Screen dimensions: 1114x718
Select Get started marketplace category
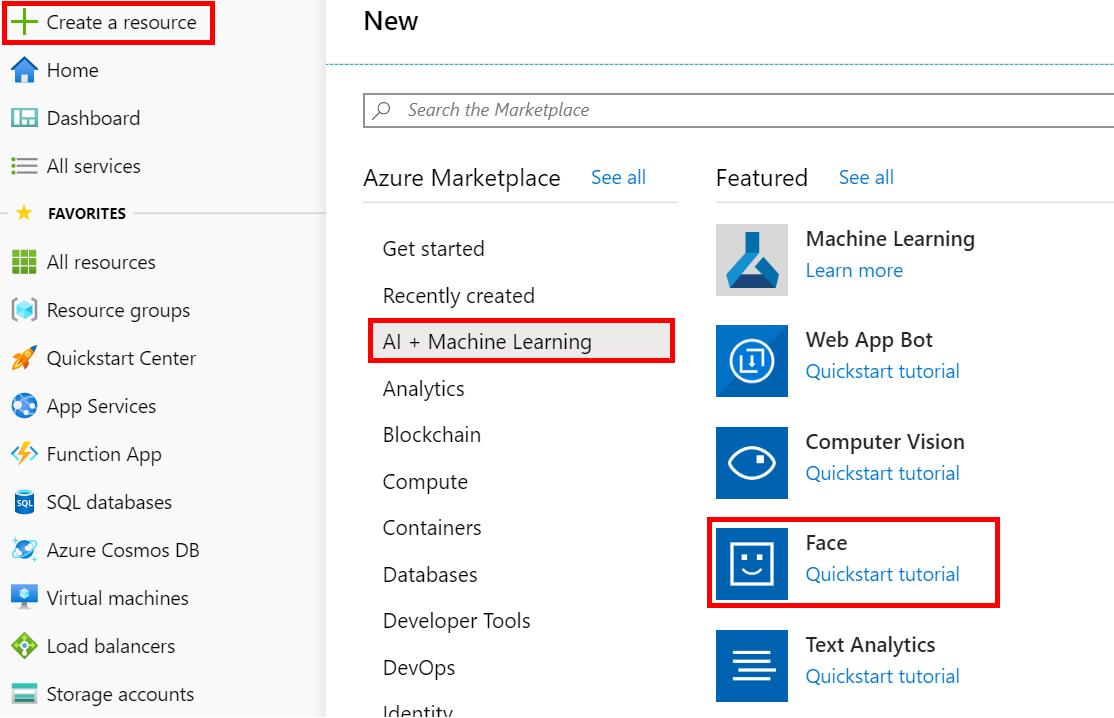click(x=433, y=249)
